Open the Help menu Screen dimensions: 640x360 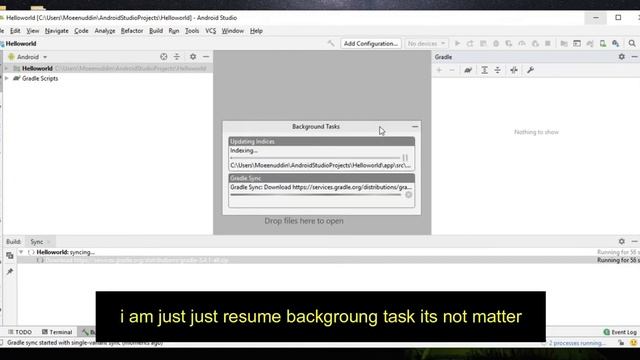click(256, 31)
